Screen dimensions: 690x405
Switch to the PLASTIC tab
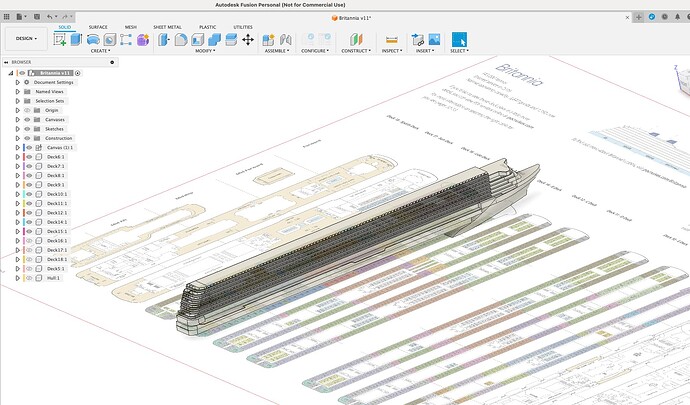point(207,27)
